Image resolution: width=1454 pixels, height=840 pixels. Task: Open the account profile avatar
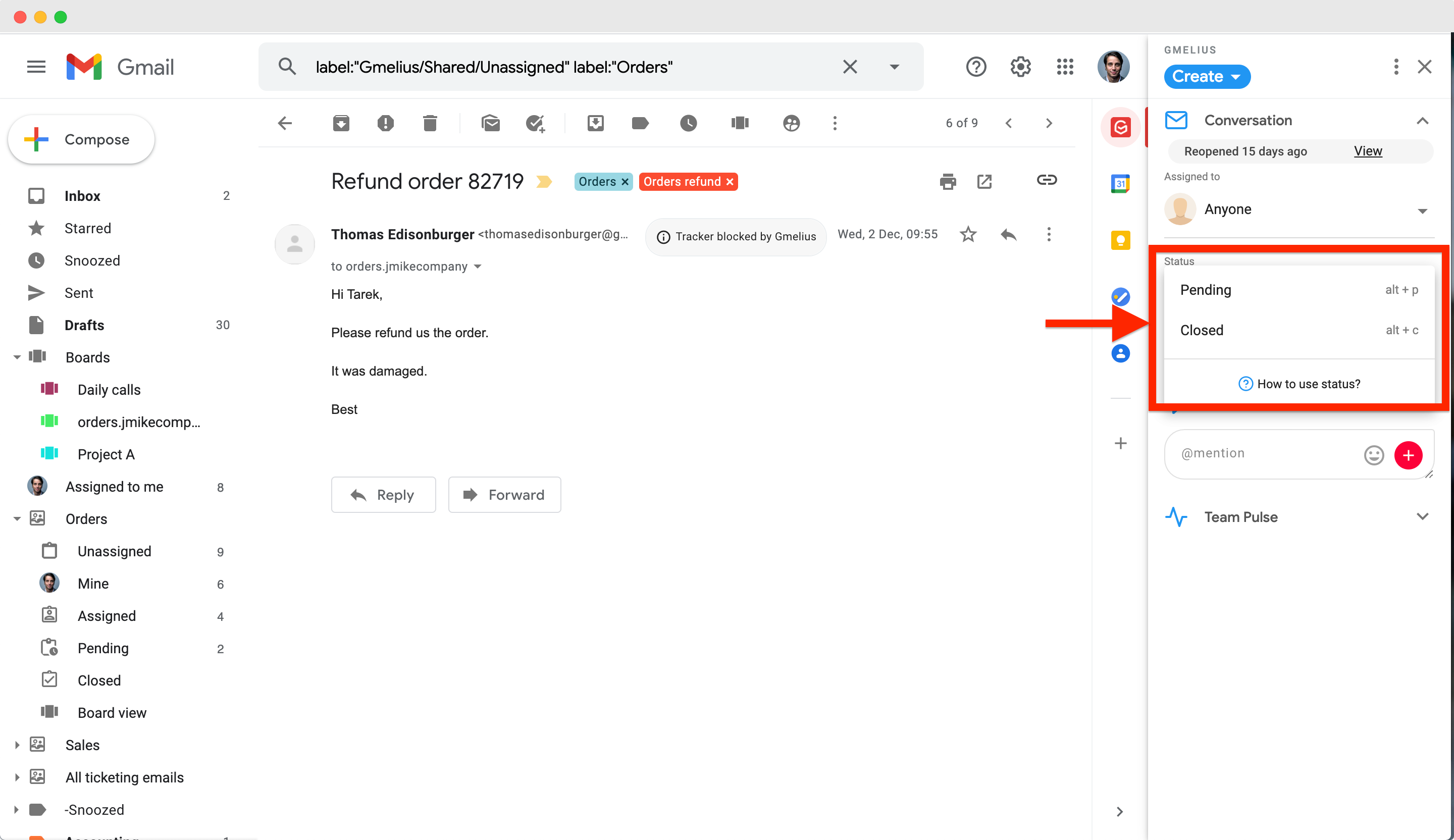tap(1113, 67)
